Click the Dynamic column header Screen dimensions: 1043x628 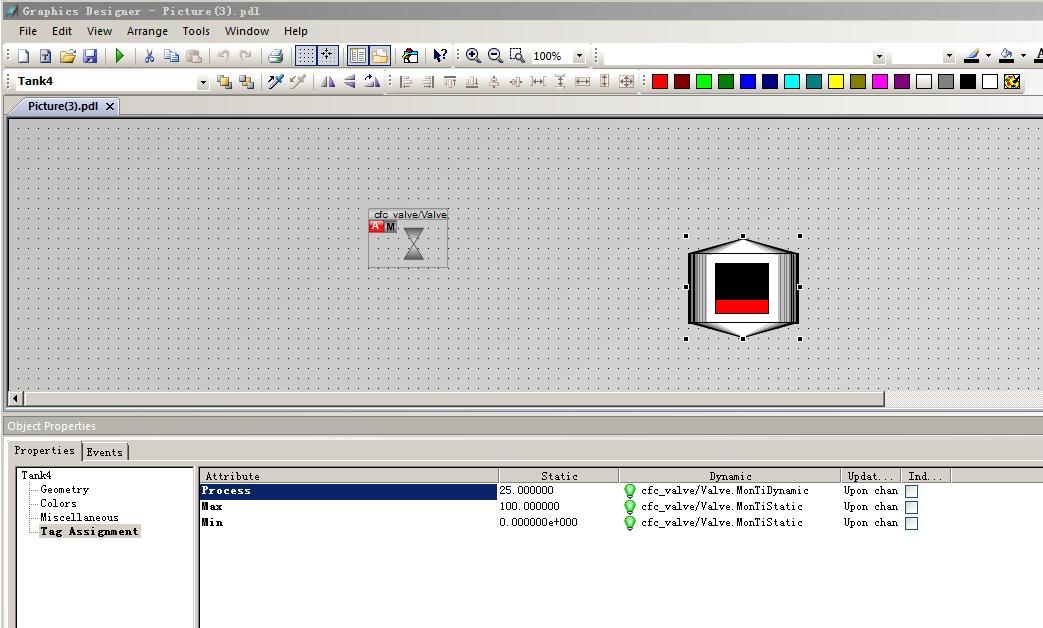click(729, 476)
